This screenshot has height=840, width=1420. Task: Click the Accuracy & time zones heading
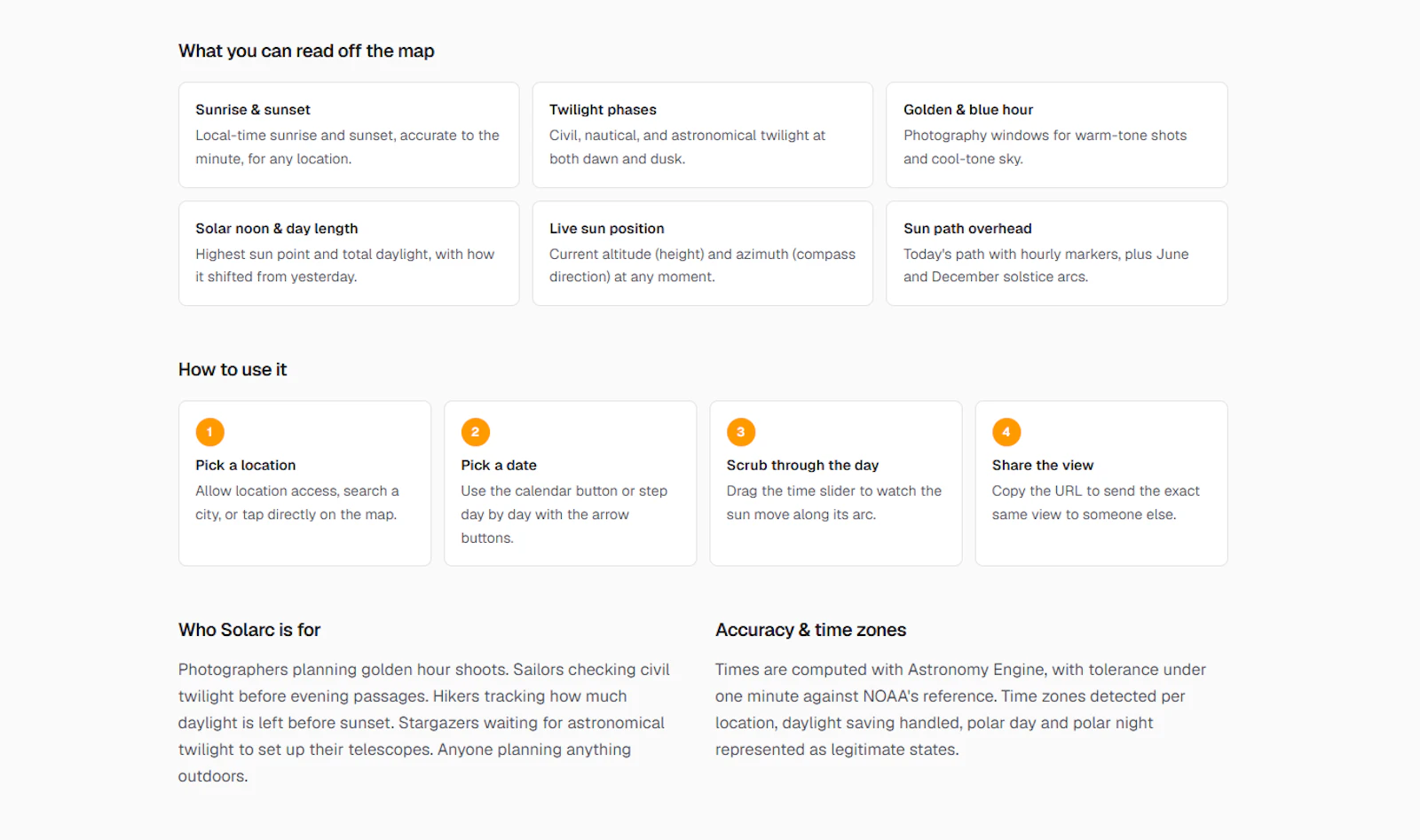click(x=810, y=630)
